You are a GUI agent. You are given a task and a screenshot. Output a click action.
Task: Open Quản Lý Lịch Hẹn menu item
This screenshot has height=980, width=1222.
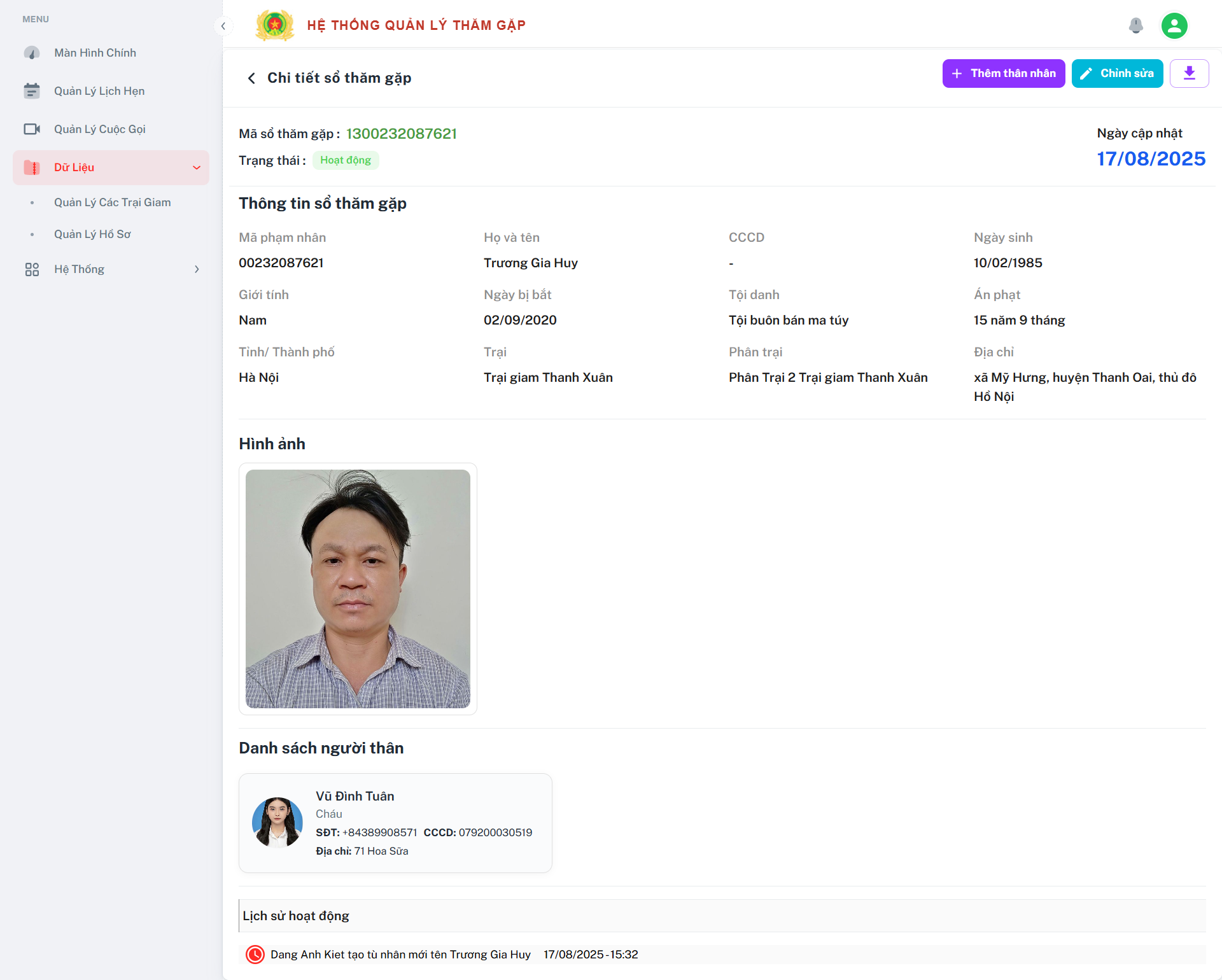tap(111, 91)
